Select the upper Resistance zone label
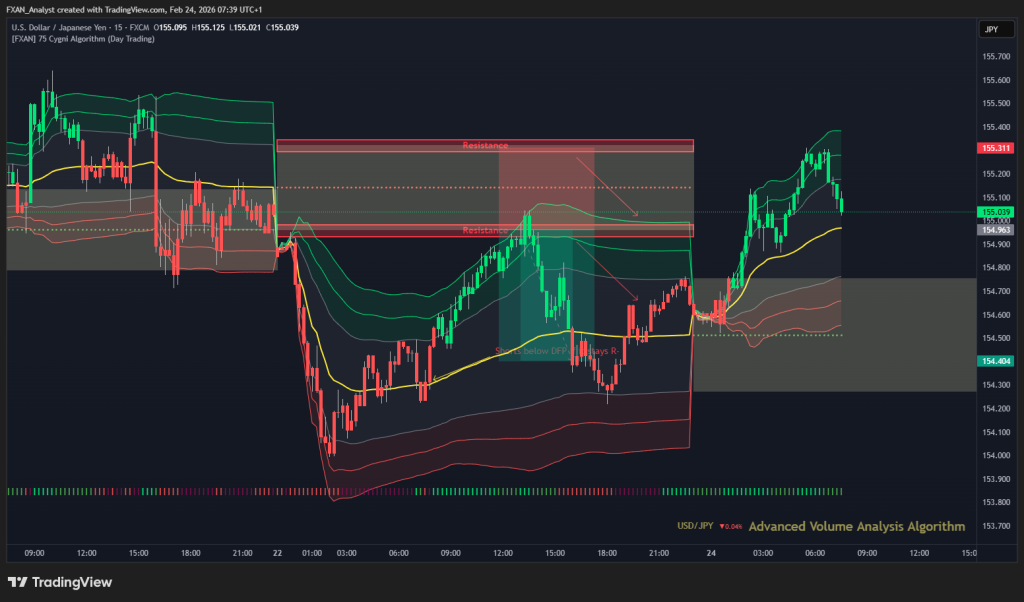The width and height of the screenshot is (1024, 602). [x=485, y=146]
